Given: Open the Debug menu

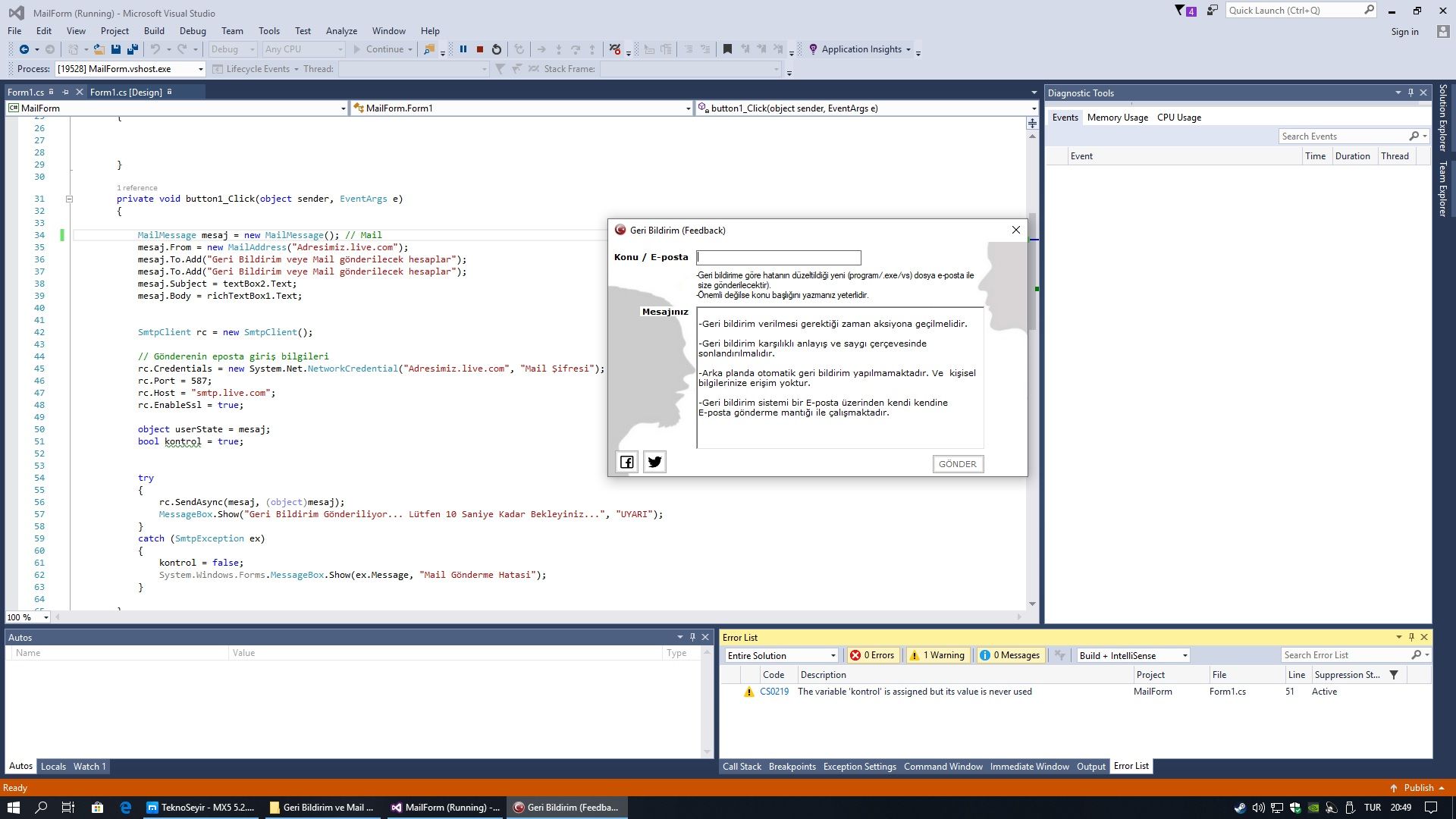Looking at the screenshot, I should (x=193, y=31).
